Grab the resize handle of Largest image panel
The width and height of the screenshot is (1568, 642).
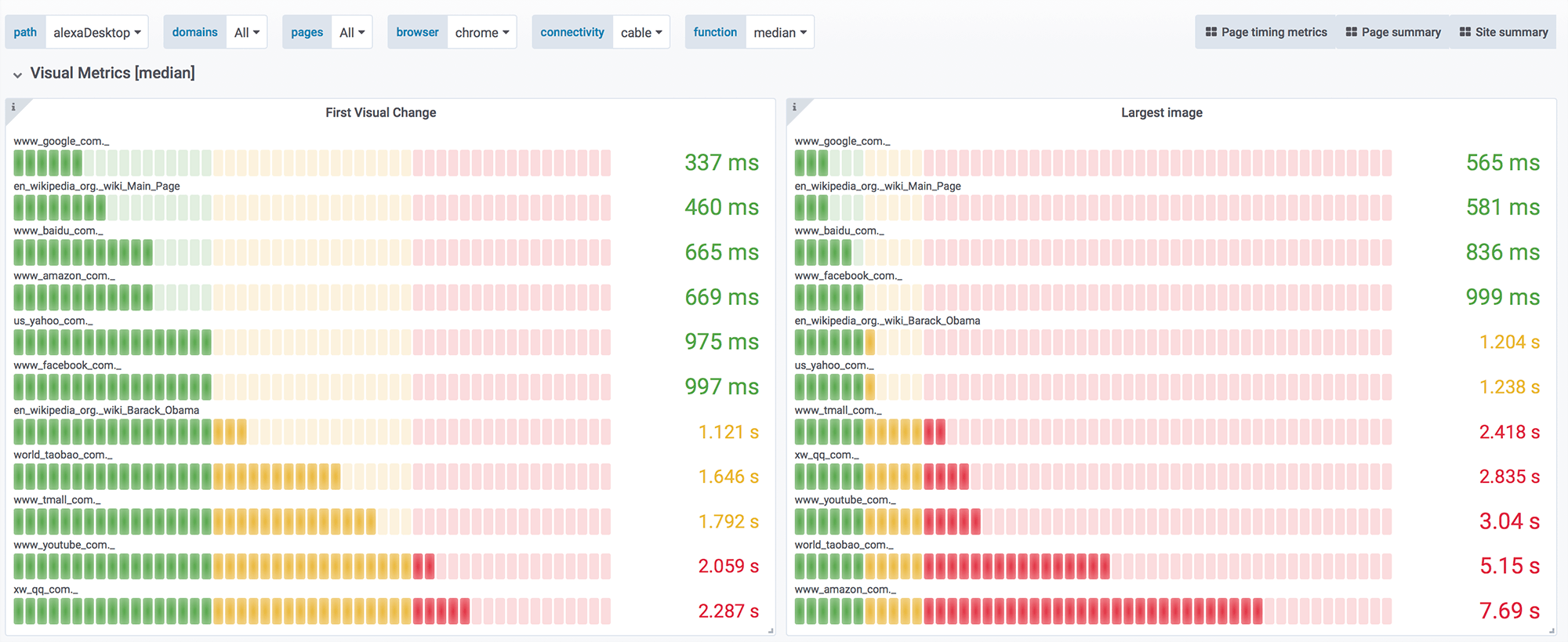(x=1552, y=630)
